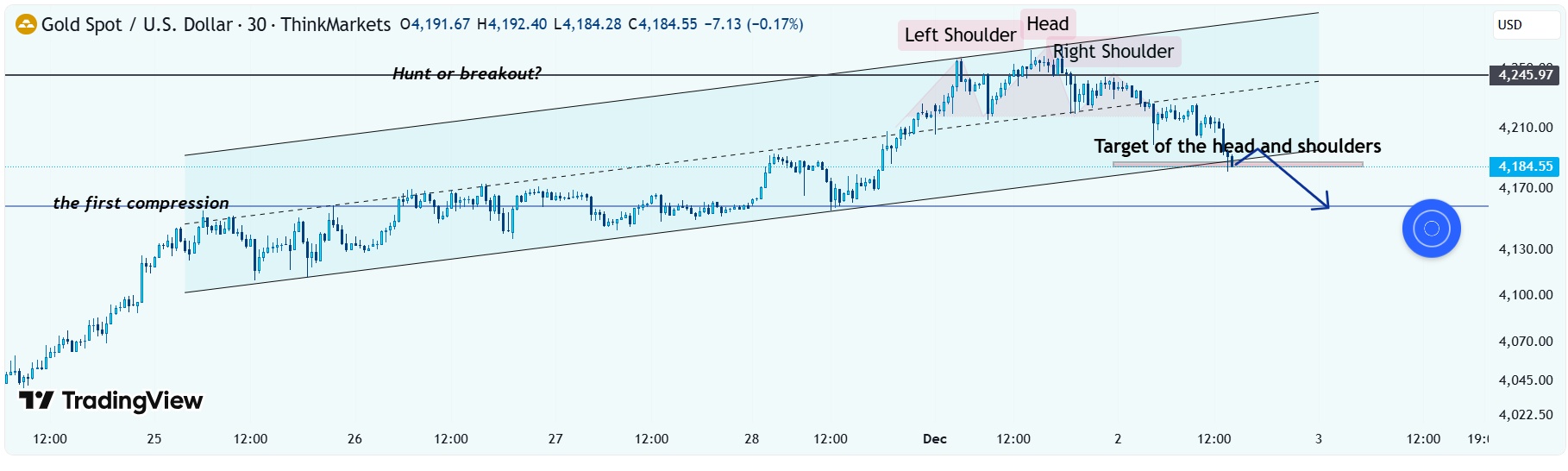Select the "Left Shoulder" label
Image resolution: width=1568 pixels, height=471 pixels.
pos(959,35)
